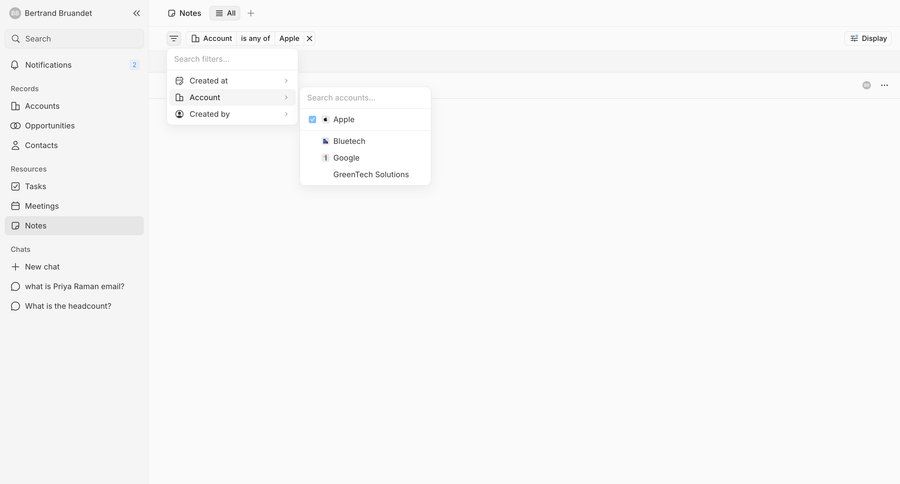Click the person icon beside Created by
Viewport: 900px width, 484px height.
(179, 114)
